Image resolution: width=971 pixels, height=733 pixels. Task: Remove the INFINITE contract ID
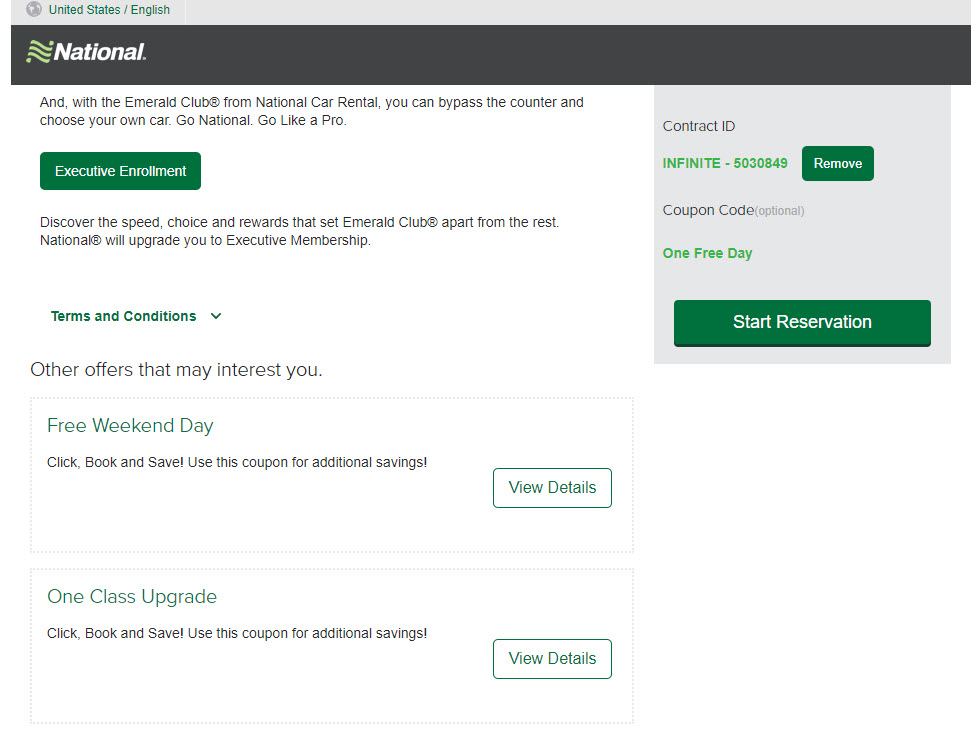tap(837, 163)
